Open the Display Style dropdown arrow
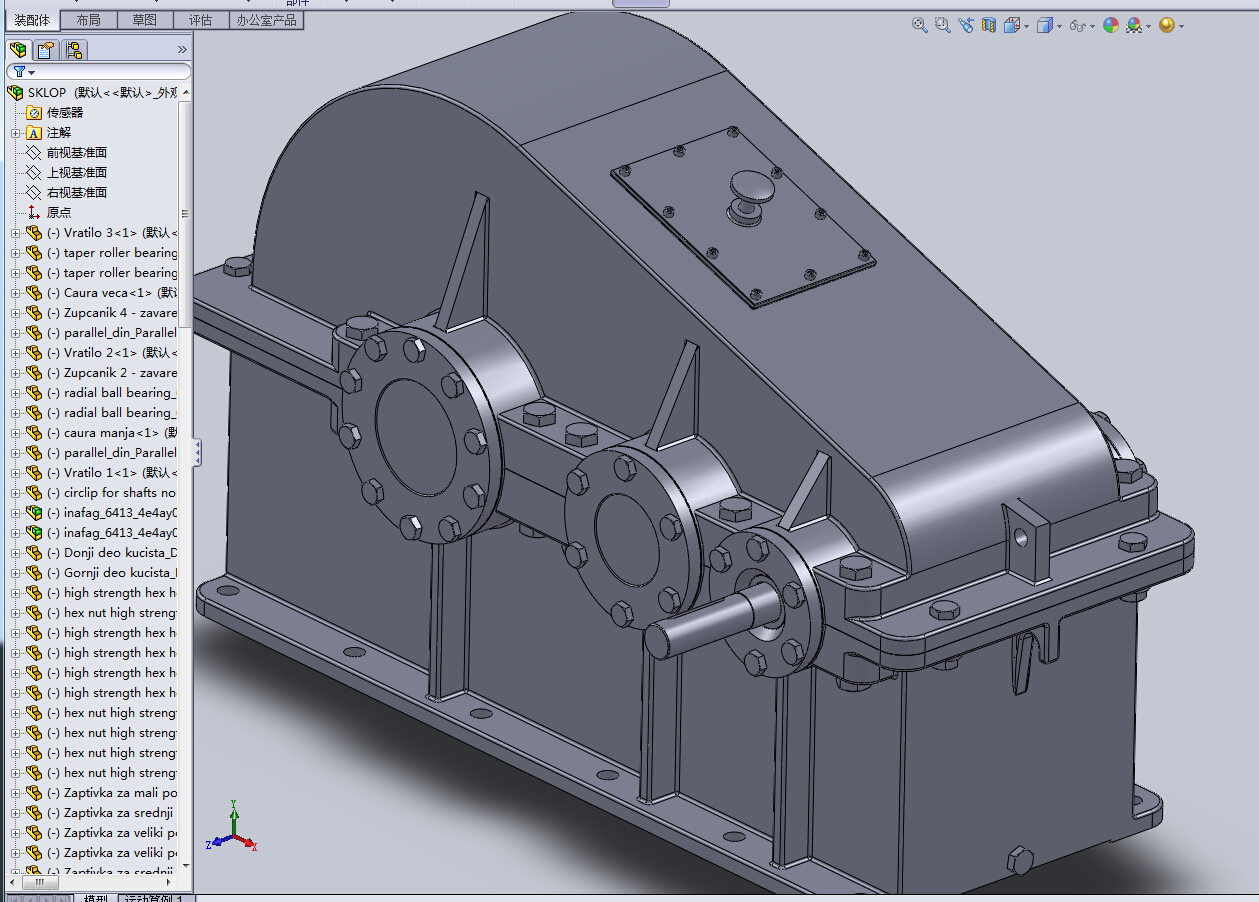This screenshot has width=1259, height=902. point(1059,27)
